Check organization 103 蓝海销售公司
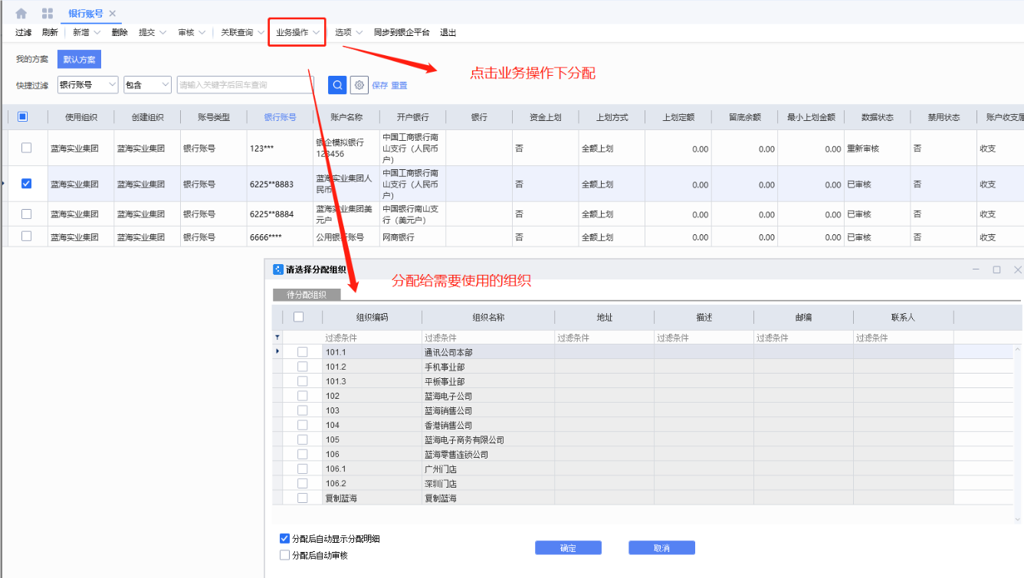Image resolution: width=1024 pixels, height=578 pixels. 302,410
